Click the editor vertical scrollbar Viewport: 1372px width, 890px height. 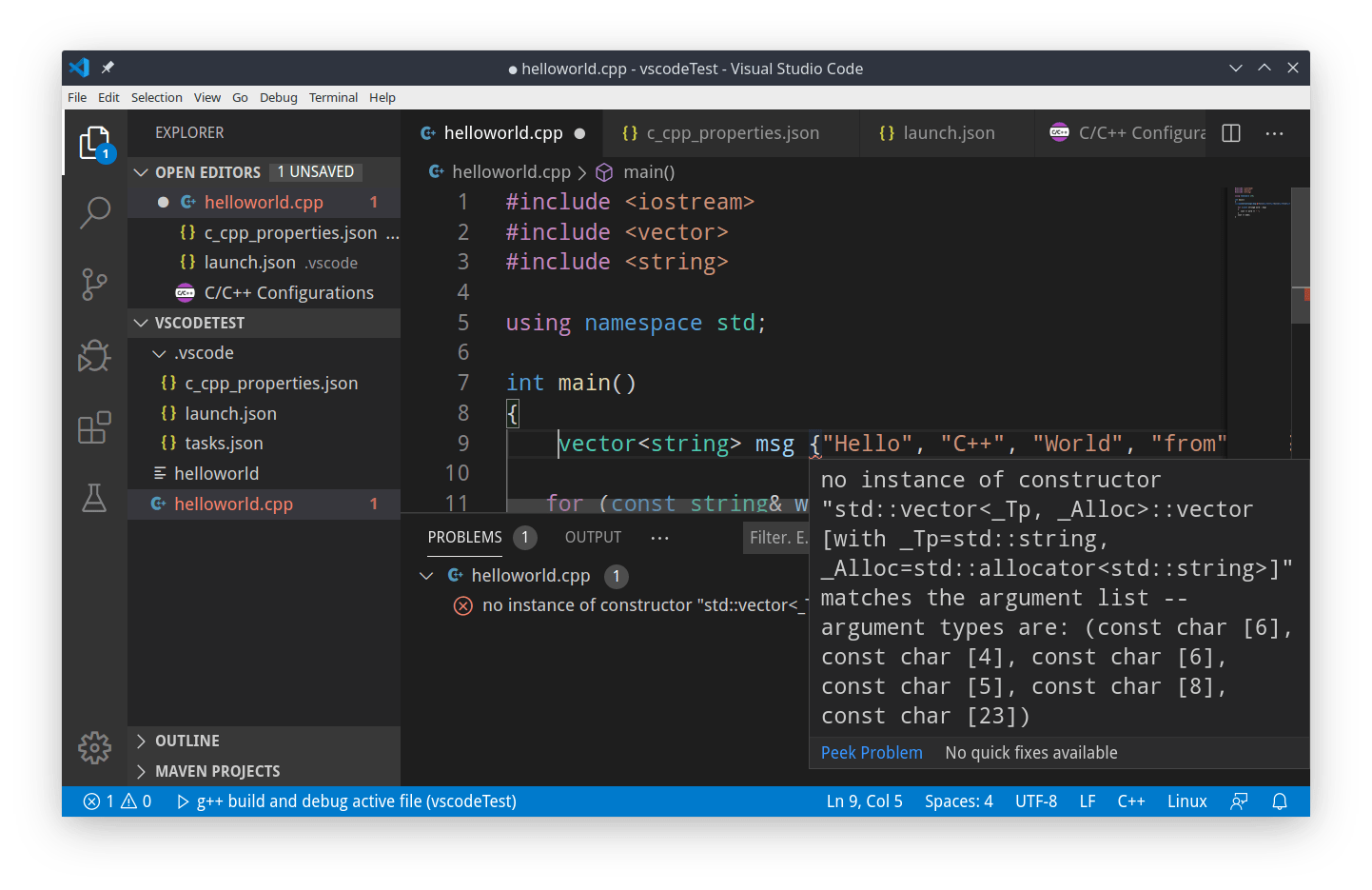[1301, 257]
